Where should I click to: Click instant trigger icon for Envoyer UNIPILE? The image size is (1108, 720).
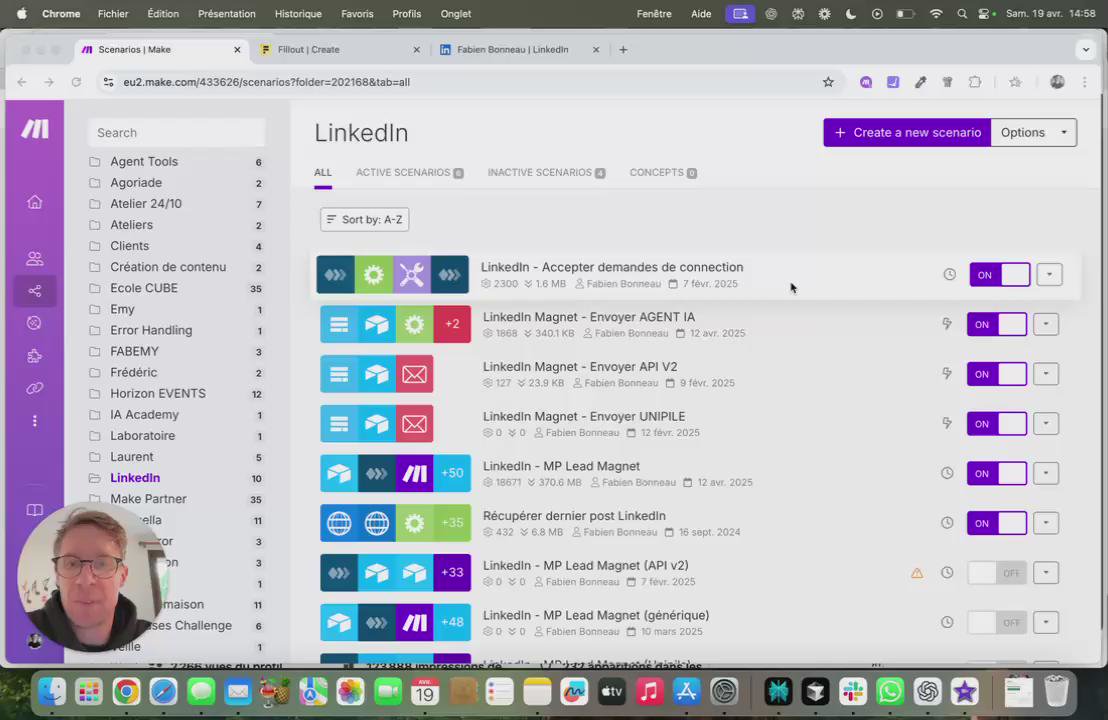pos(947,423)
